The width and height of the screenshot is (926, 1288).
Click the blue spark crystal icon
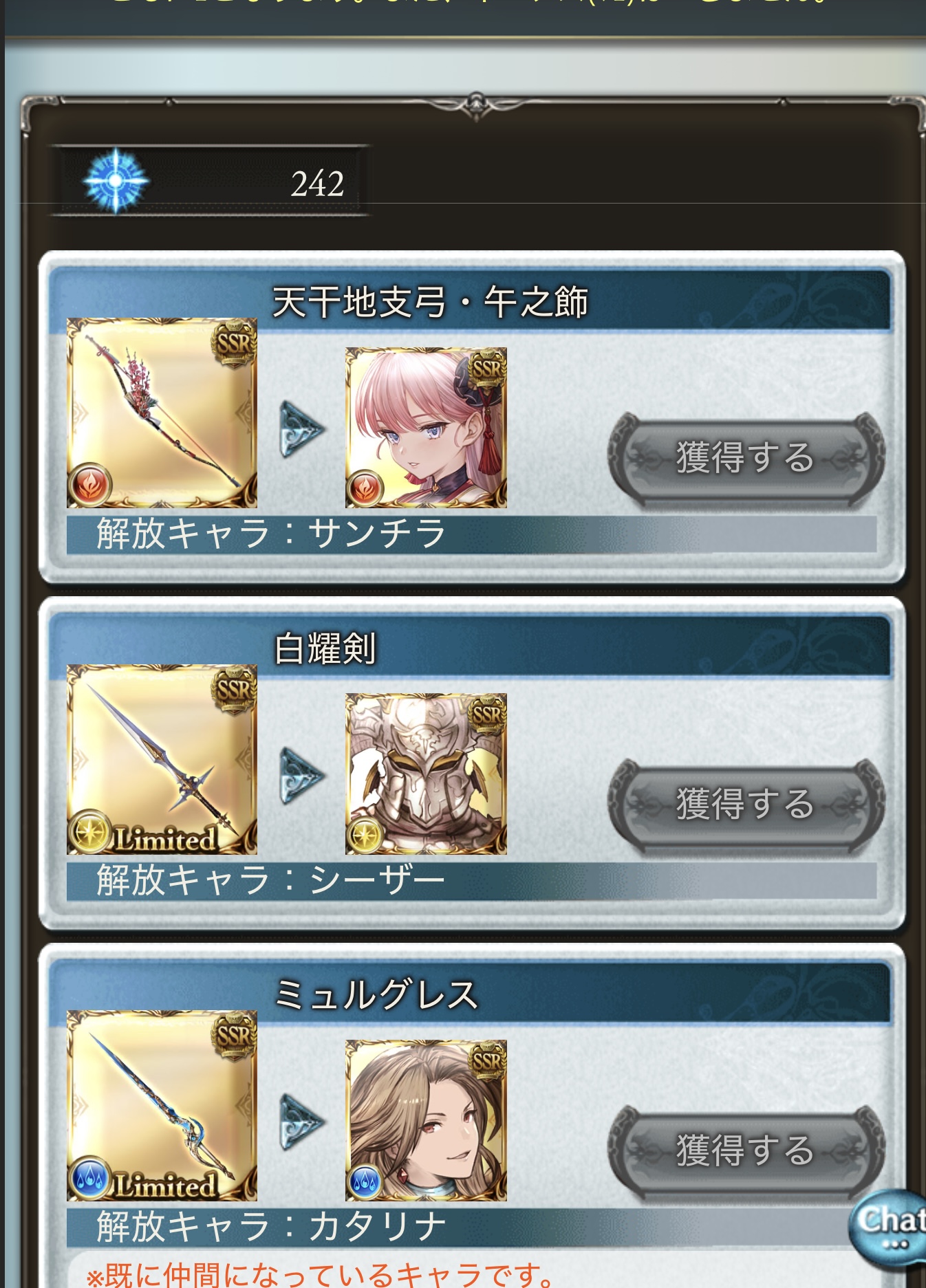pyautogui.click(x=116, y=180)
